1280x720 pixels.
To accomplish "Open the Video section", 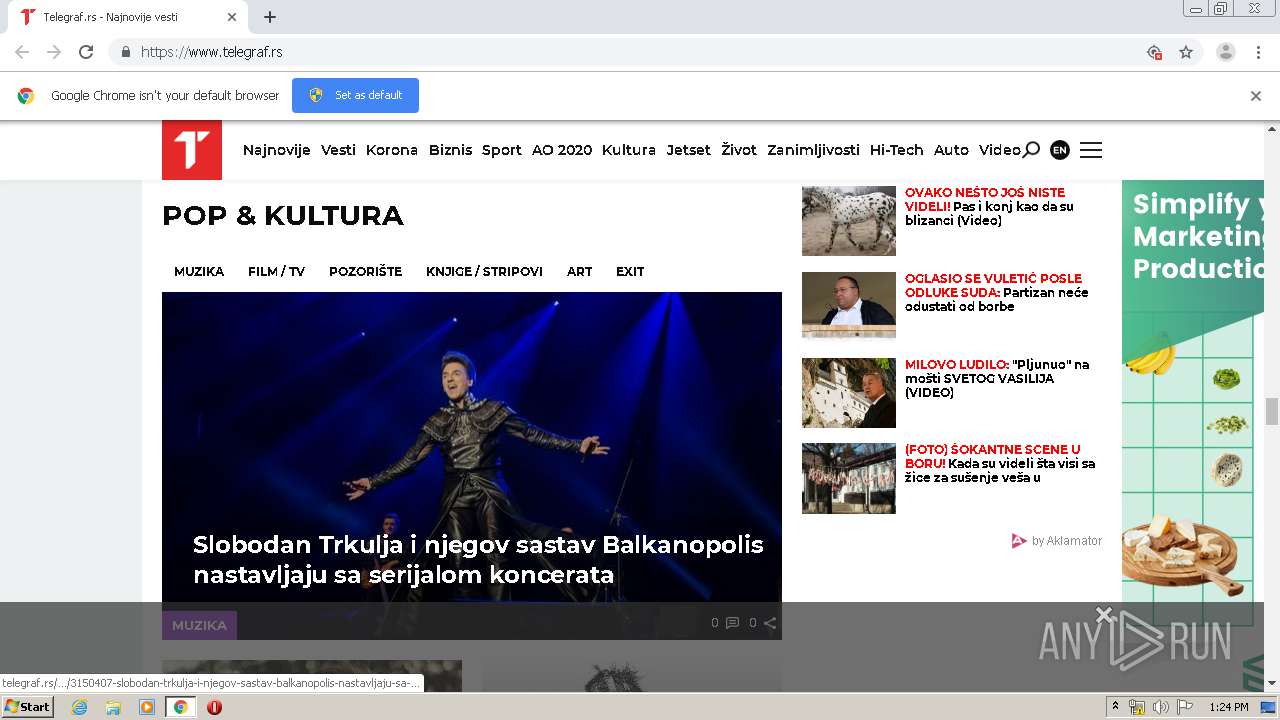I will (999, 150).
